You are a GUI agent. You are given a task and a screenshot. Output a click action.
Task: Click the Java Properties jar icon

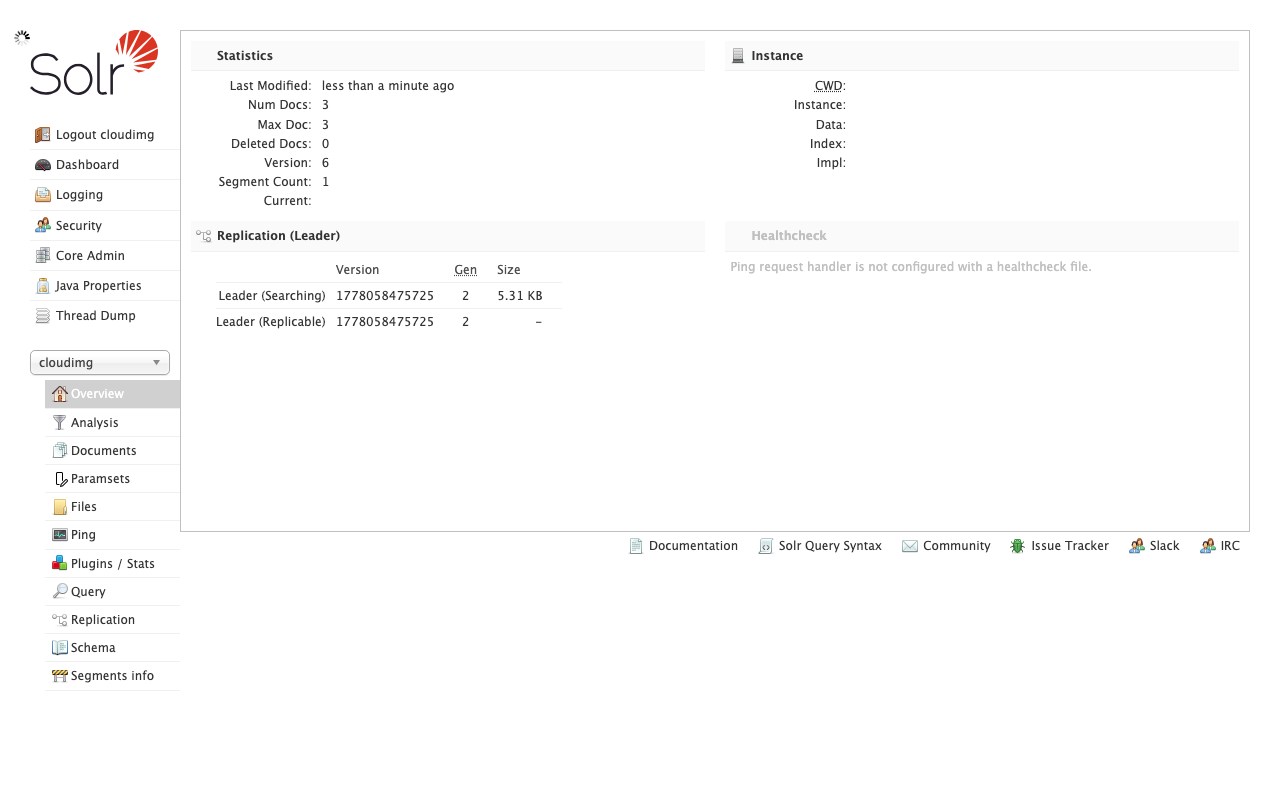click(x=42, y=286)
